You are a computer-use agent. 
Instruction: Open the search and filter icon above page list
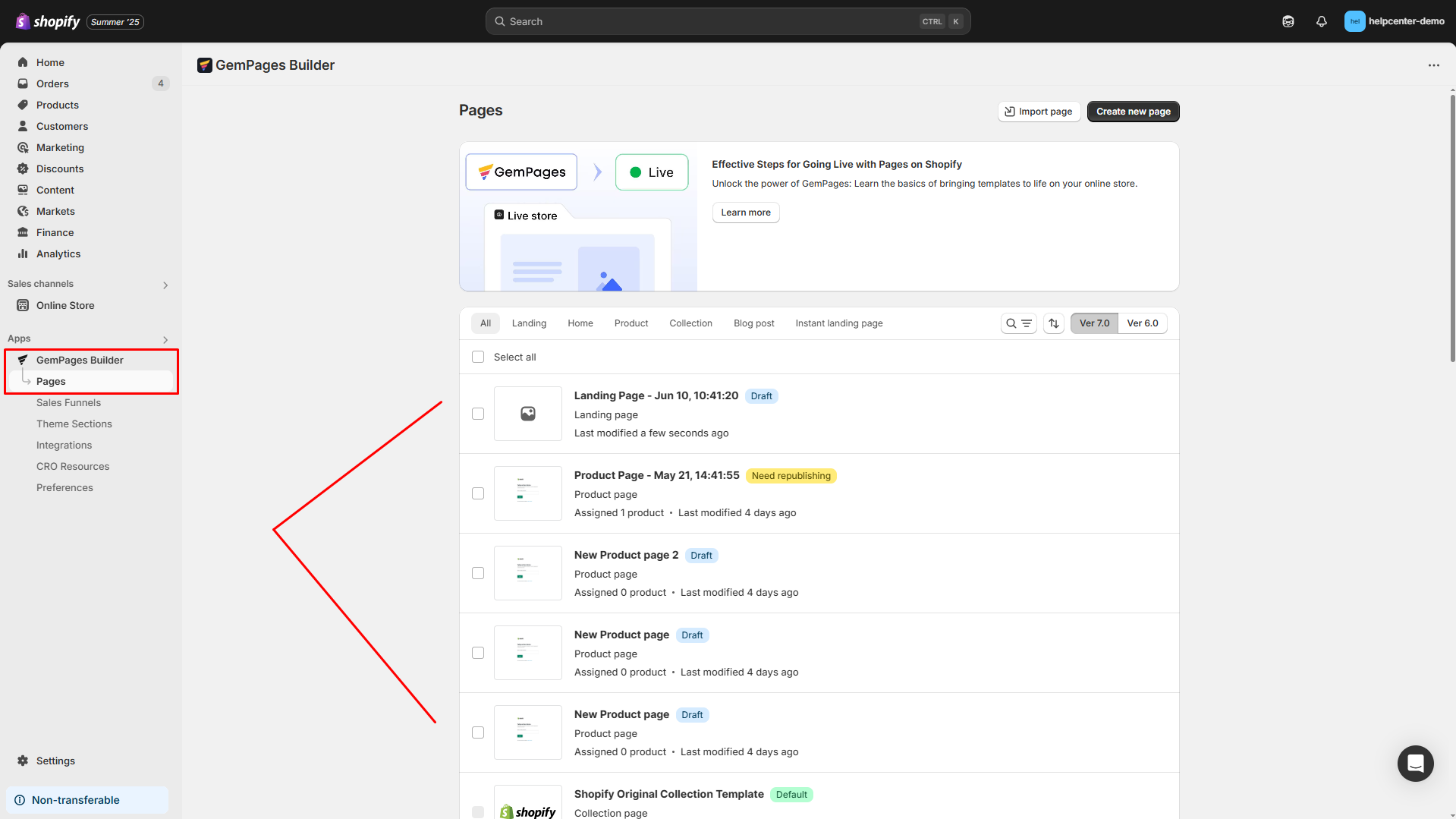tap(1018, 323)
